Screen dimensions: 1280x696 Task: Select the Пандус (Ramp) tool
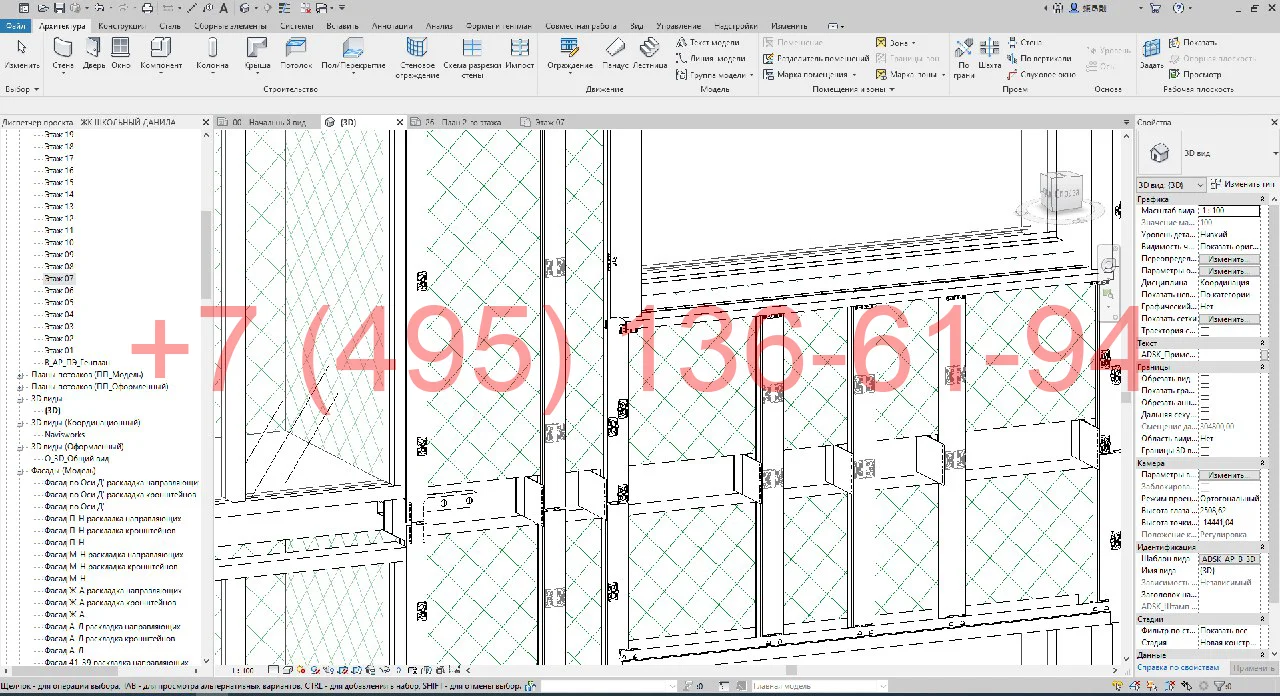click(x=615, y=53)
